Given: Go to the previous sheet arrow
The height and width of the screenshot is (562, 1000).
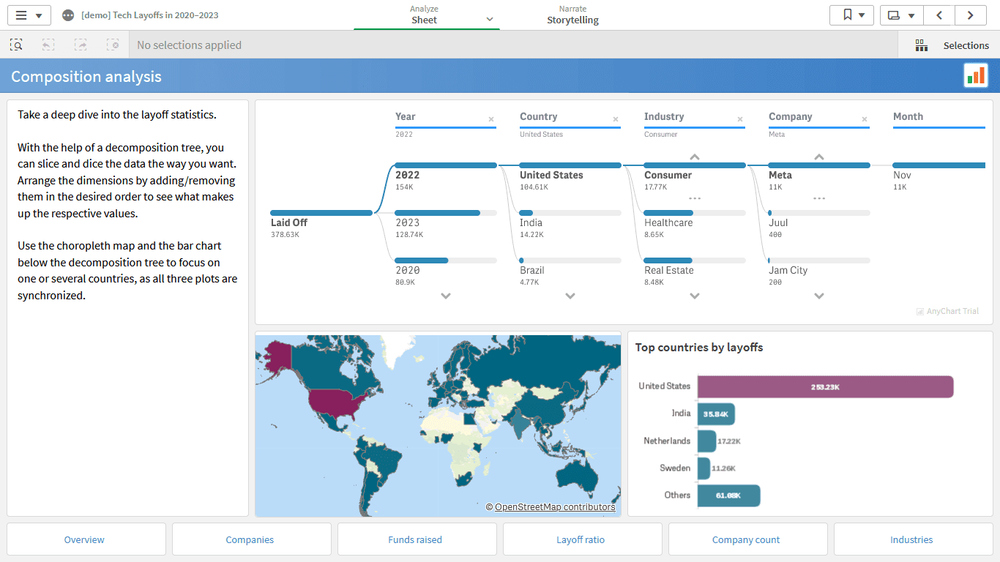Looking at the screenshot, I should (x=939, y=15).
